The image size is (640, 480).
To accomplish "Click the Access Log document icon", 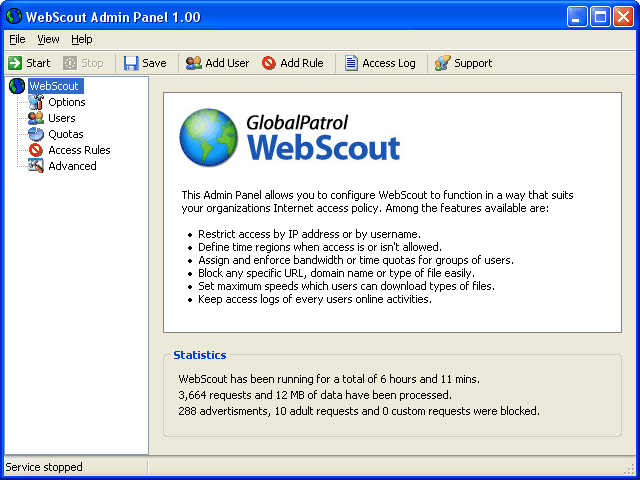I will click(x=351, y=63).
